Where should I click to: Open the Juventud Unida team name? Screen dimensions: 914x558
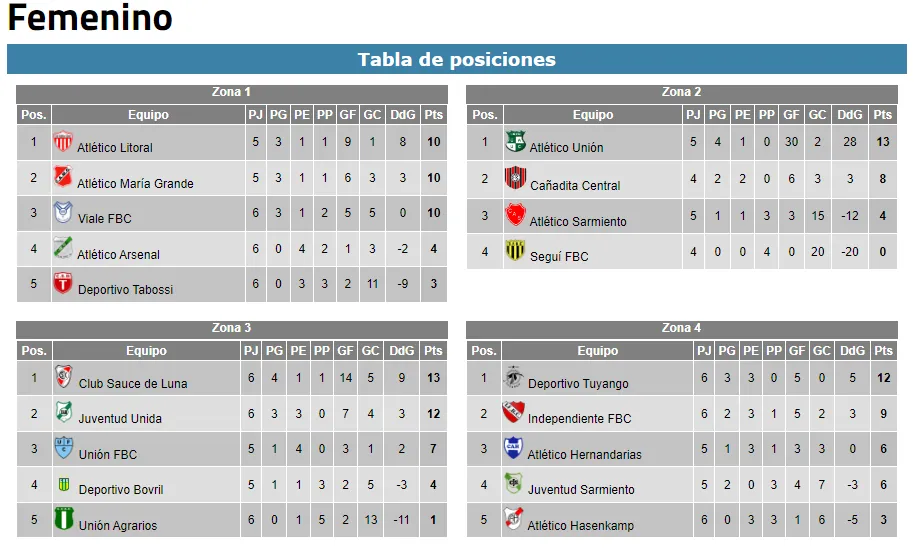coord(120,418)
